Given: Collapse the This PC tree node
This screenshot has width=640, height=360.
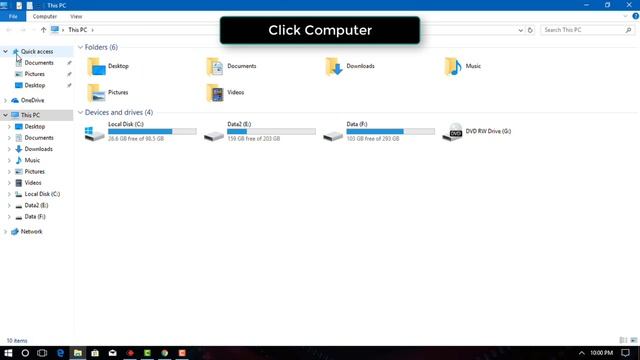Looking at the screenshot, I should pyautogui.click(x=6, y=115).
